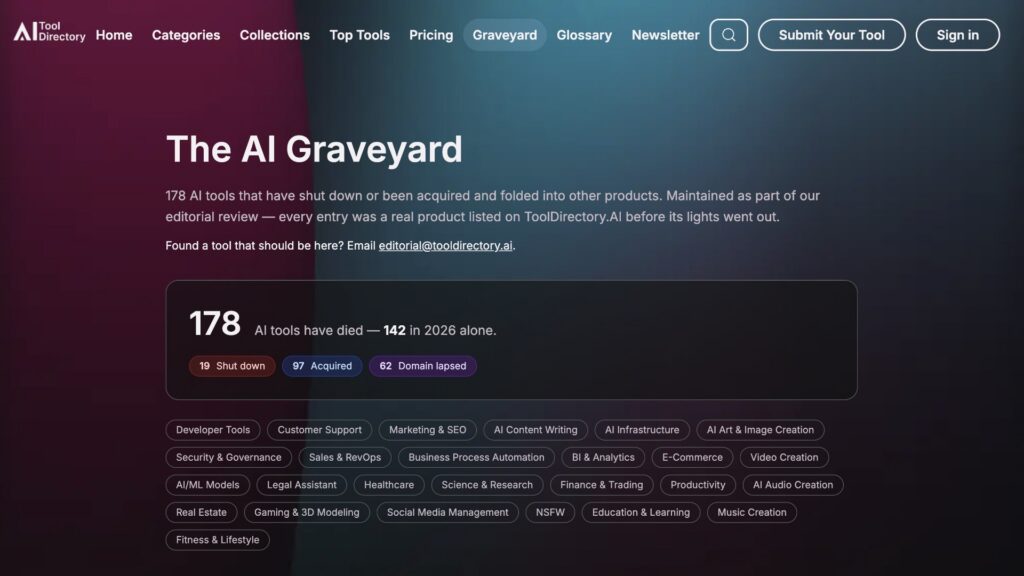Select the Customer Support category chip
Image resolution: width=1024 pixels, height=576 pixels.
[x=319, y=430]
